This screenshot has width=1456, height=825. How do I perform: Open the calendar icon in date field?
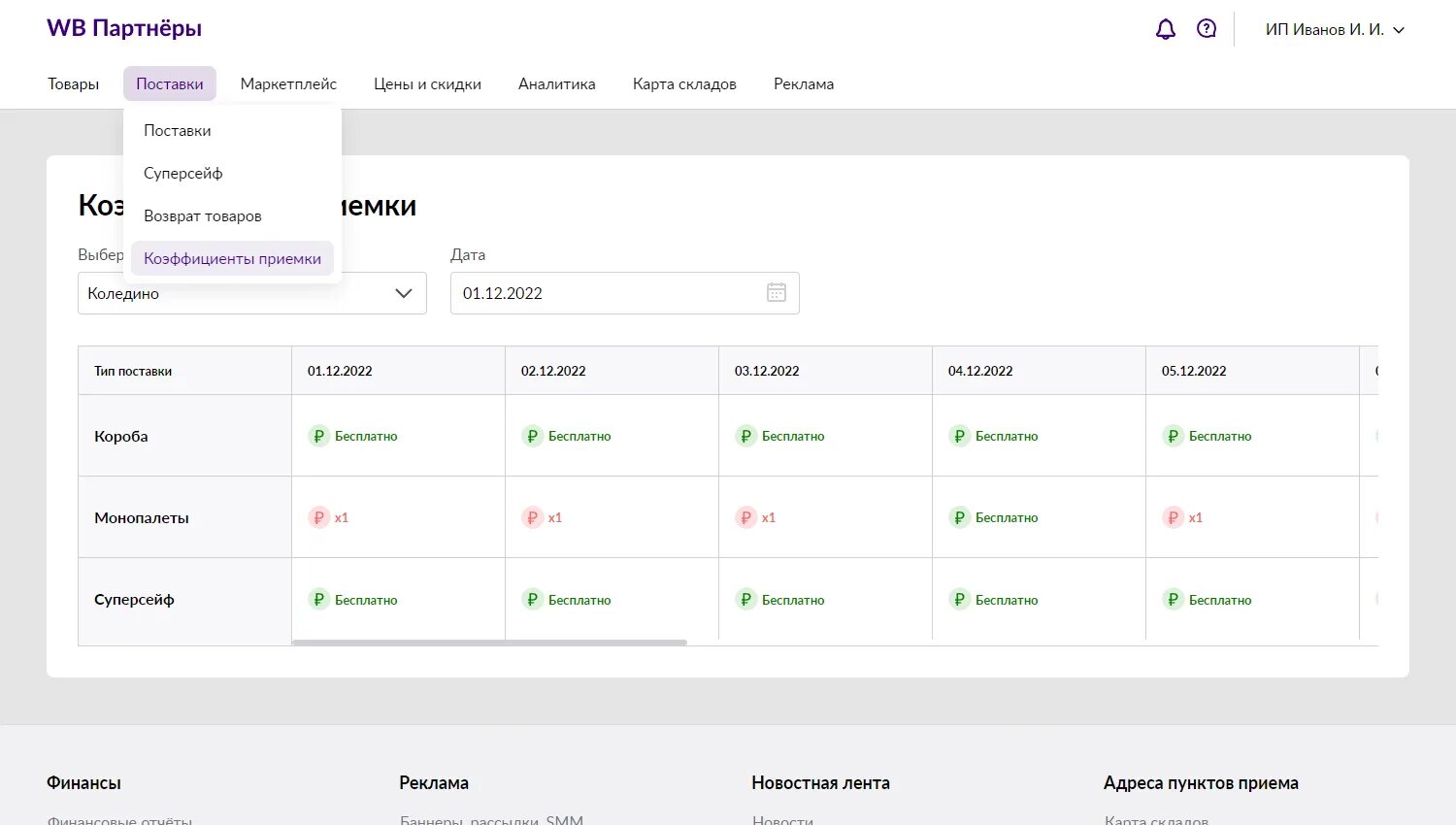[777, 292]
